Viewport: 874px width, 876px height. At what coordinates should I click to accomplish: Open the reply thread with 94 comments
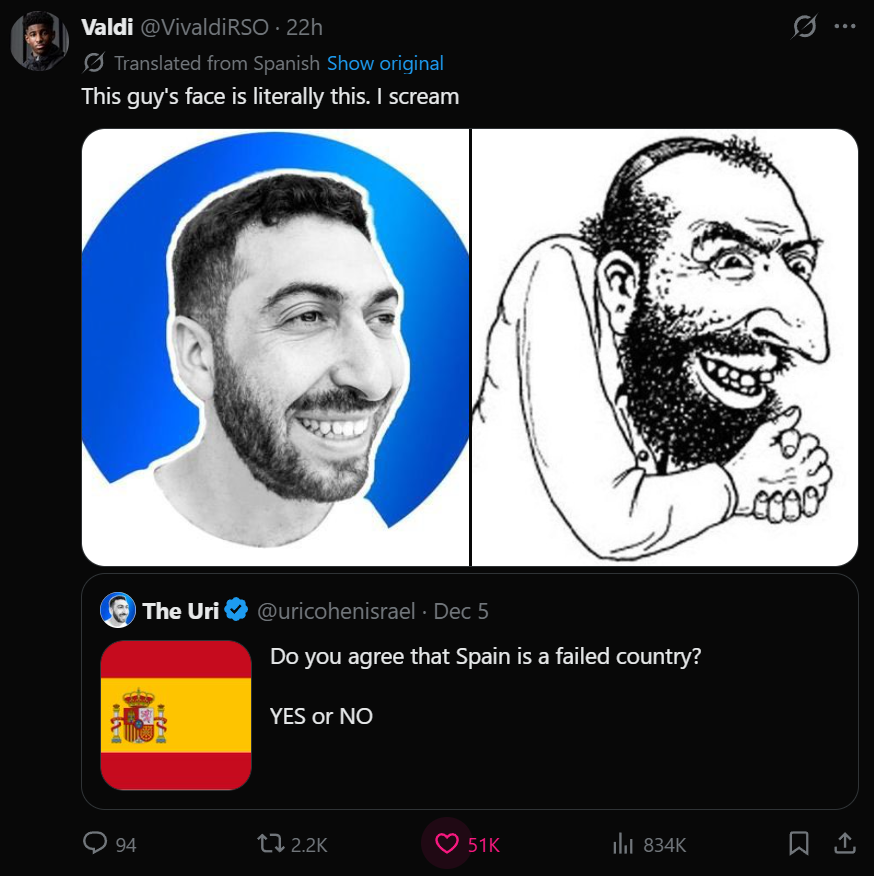pos(110,844)
